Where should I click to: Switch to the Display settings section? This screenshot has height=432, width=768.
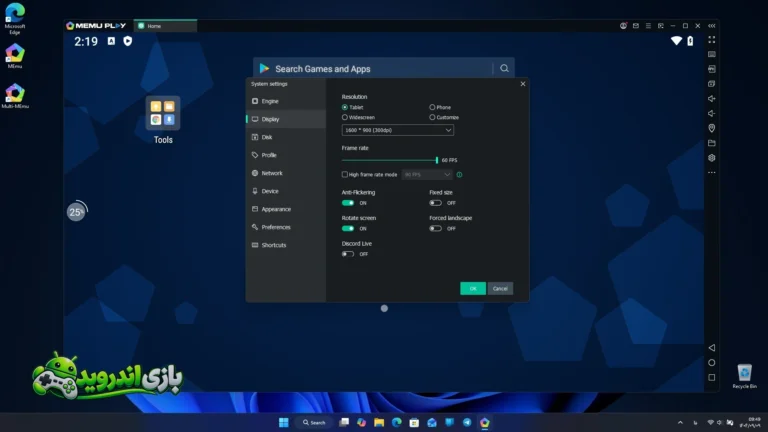[286, 119]
